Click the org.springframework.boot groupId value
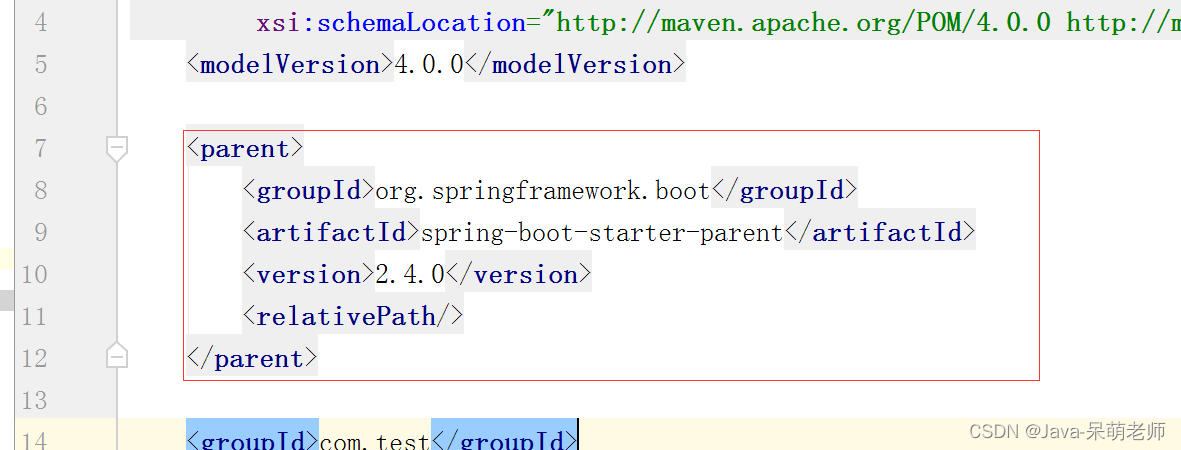The image size is (1181, 450). click(542, 191)
